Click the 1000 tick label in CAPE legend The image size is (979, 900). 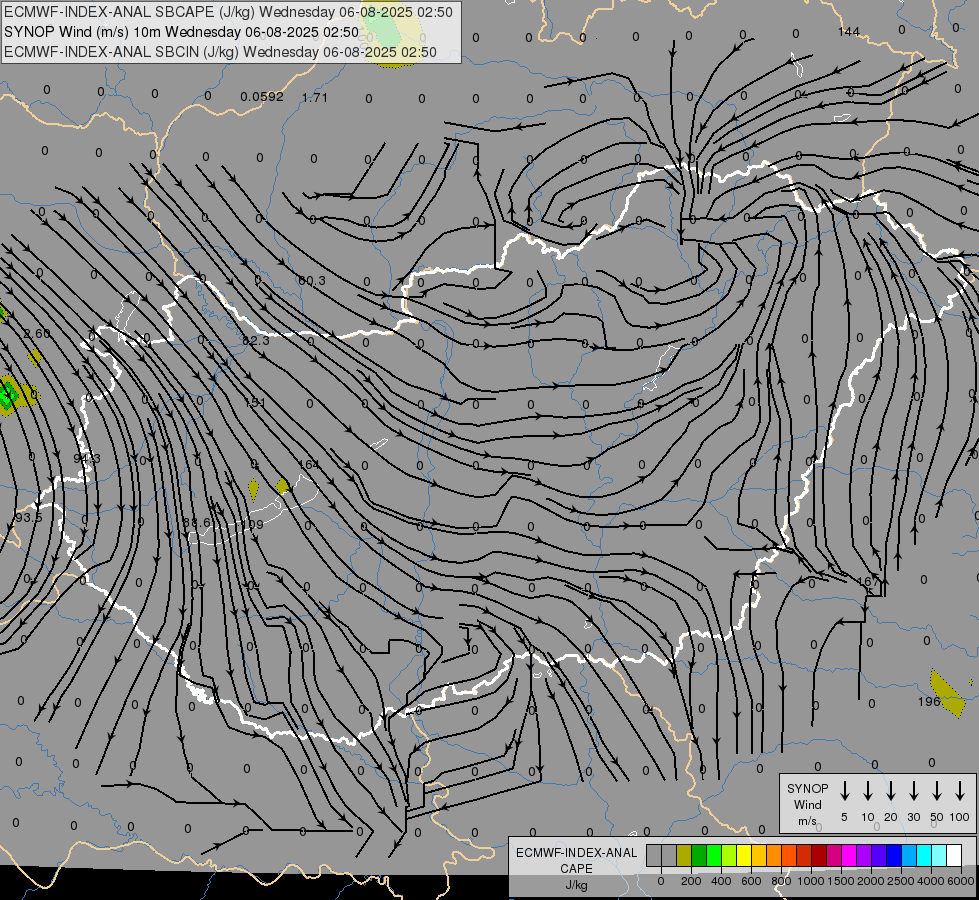pyautogui.click(x=811, y=881)
